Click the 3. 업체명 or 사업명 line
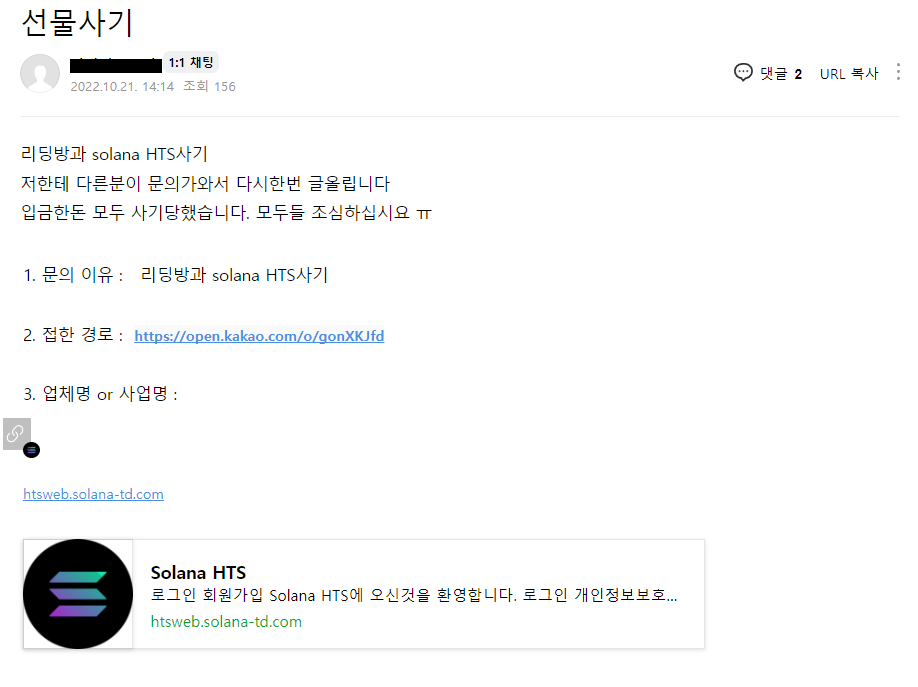The image size is (918, 687). (100, 394)
